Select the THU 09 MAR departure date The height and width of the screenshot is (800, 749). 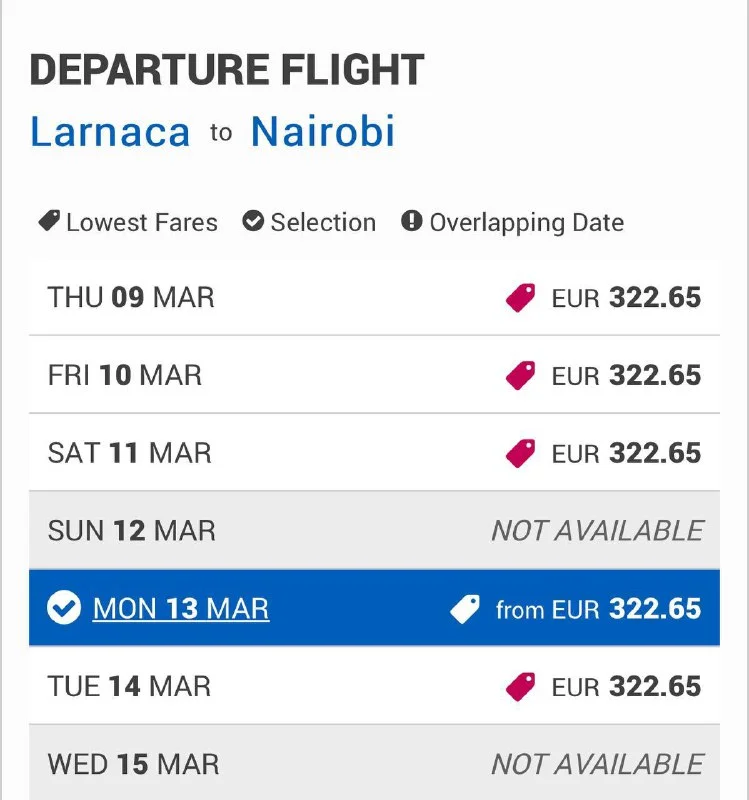click(131, 298)
